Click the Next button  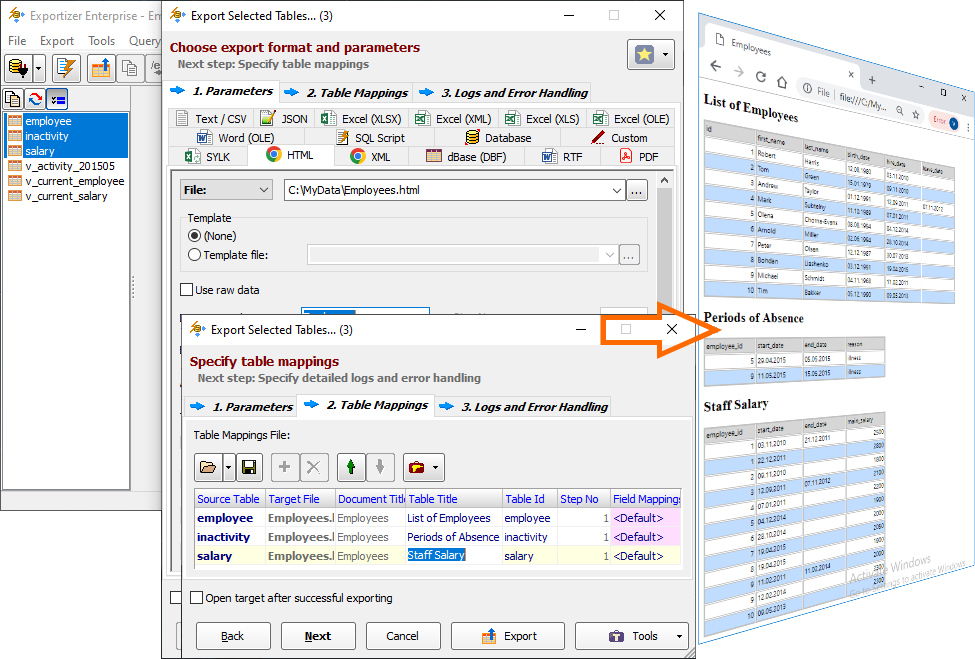(x=318, y=636)
